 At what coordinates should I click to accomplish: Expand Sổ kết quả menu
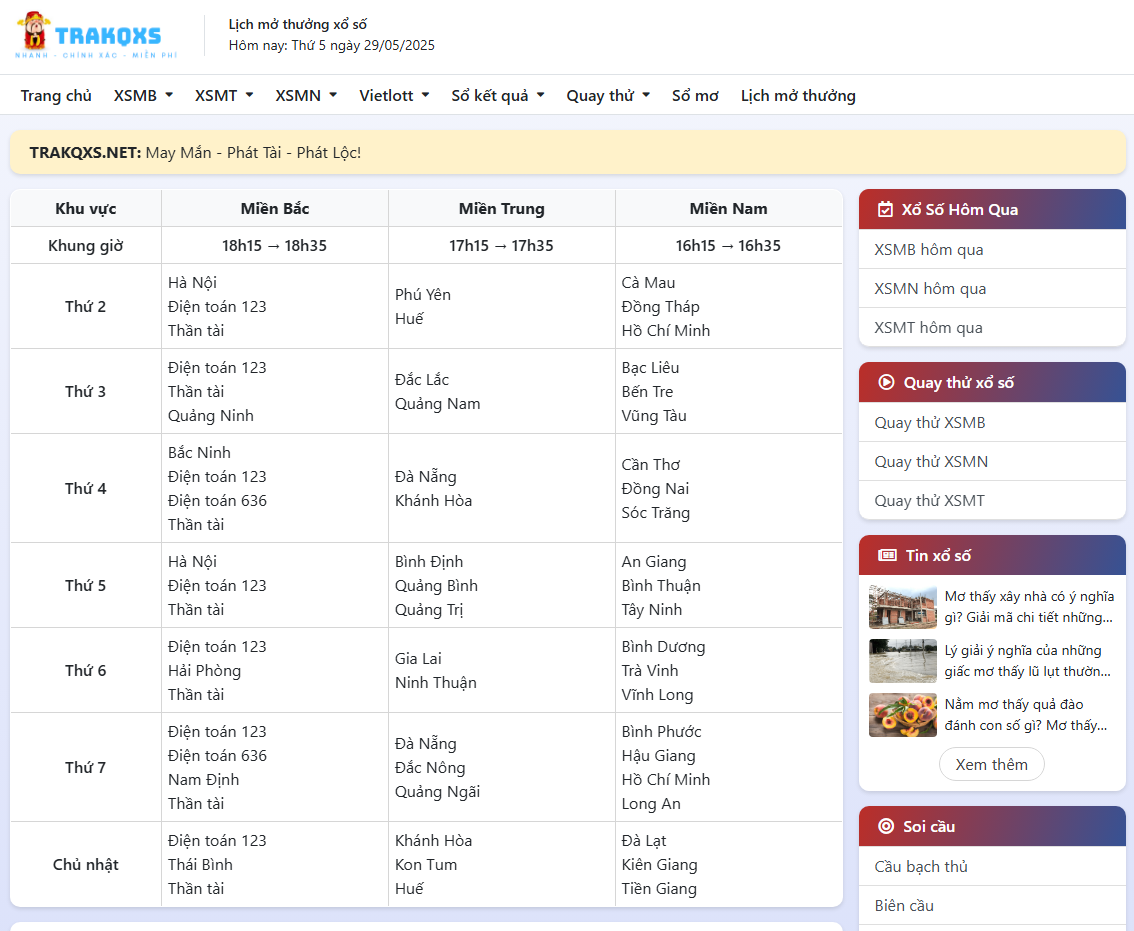click(497, 95)
